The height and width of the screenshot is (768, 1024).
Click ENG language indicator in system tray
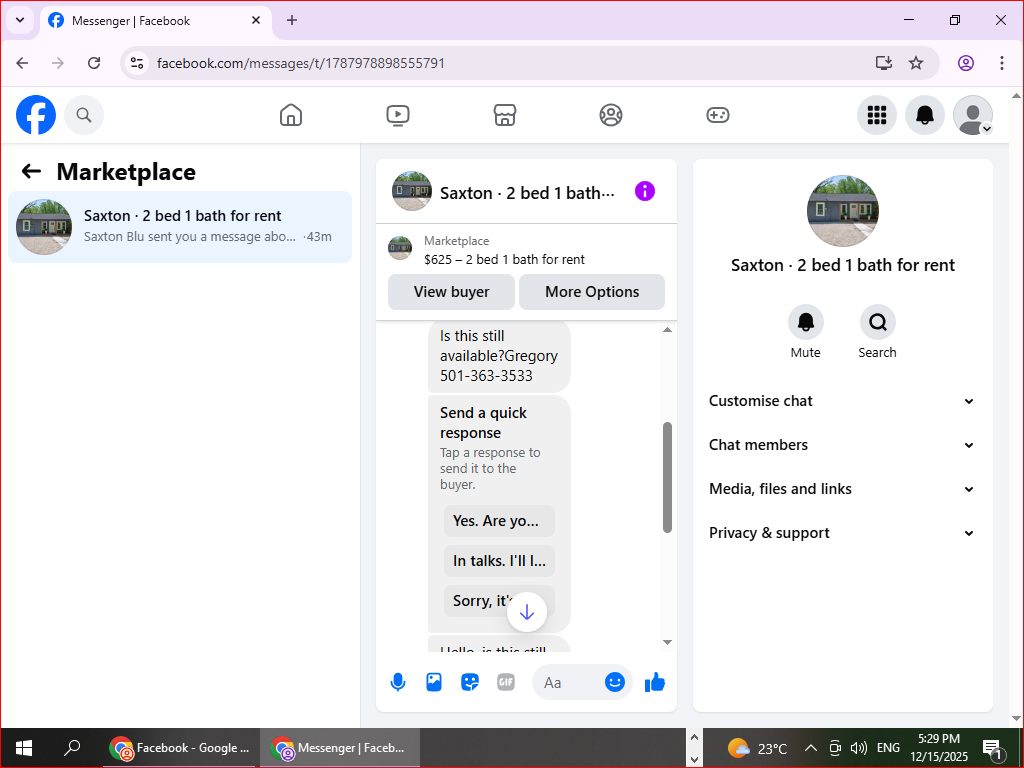point(888,748)
